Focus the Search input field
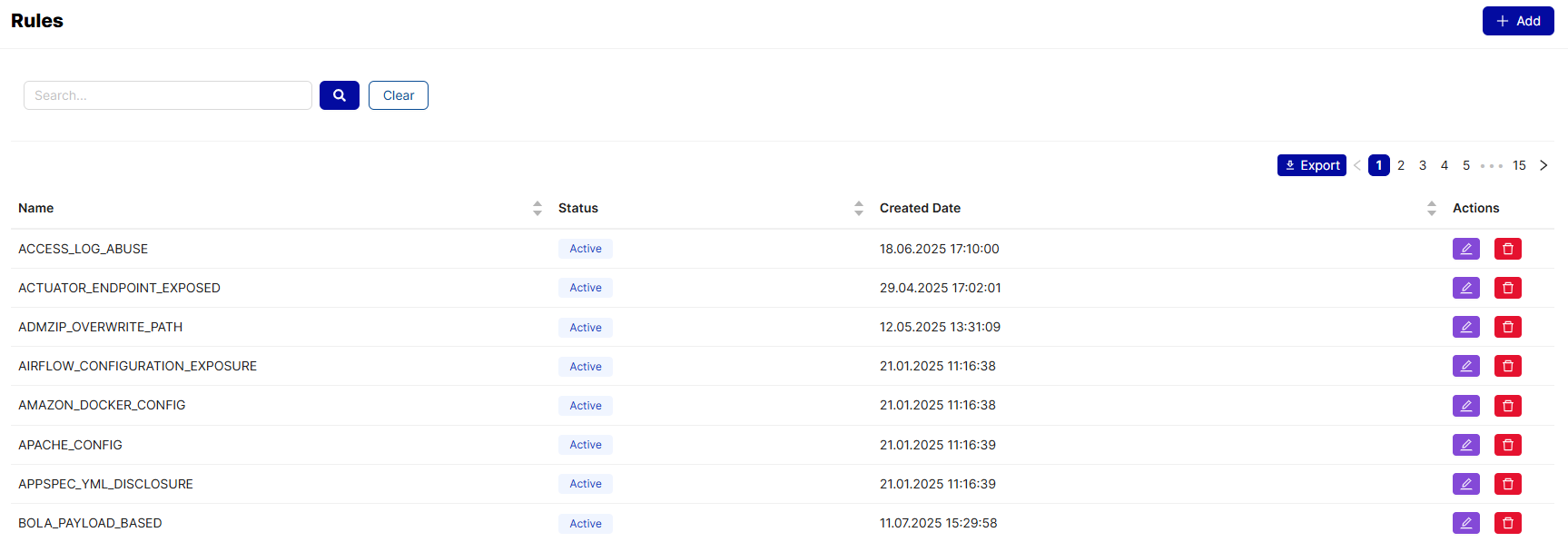 [168, 95]
